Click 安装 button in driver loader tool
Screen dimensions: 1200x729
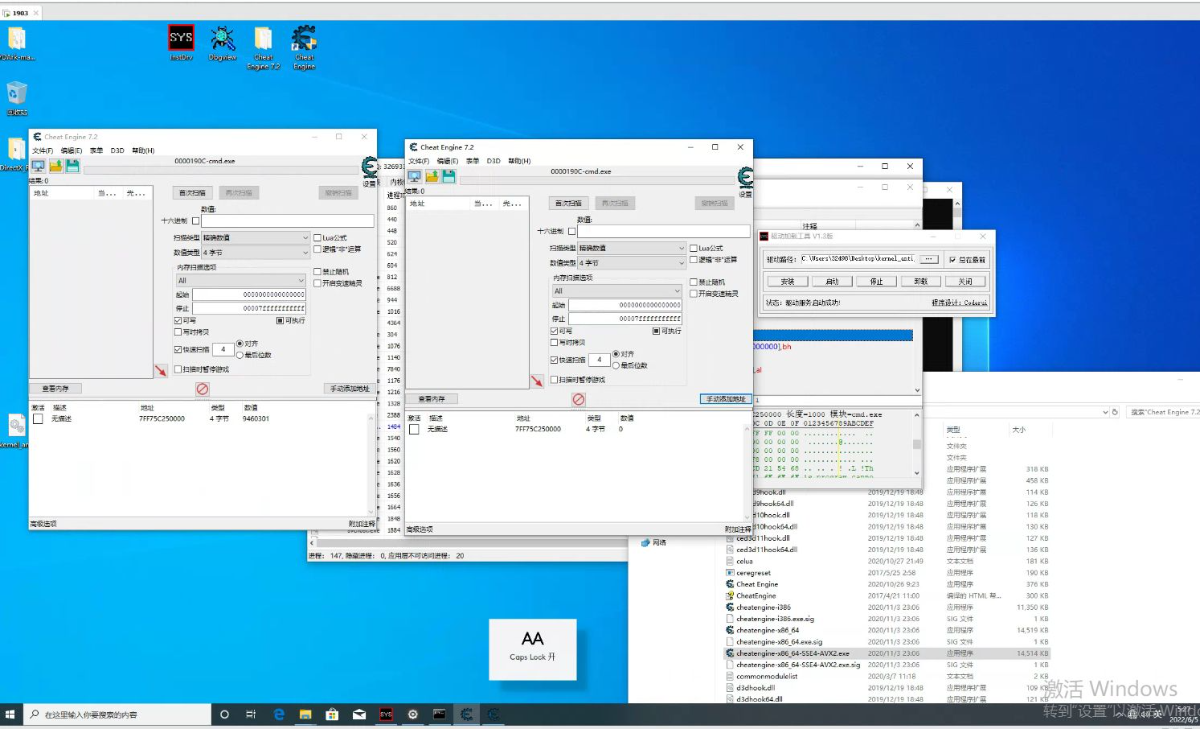(787, 281)
